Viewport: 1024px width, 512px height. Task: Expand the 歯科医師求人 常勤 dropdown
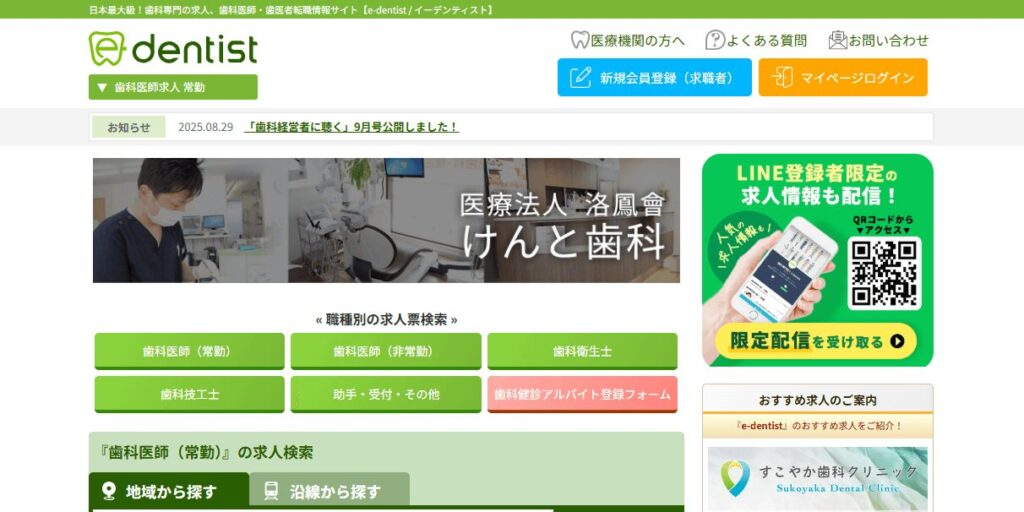pyautogui.click(x=173, y=87)
